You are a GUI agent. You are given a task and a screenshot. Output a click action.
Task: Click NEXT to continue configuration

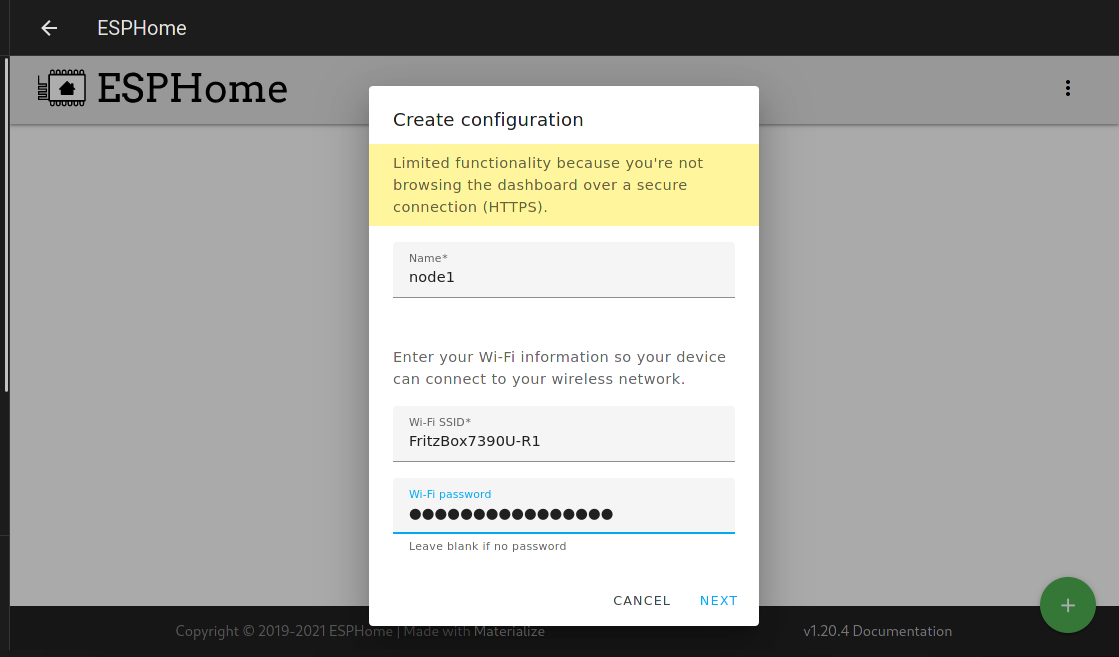tap(718, 601)
